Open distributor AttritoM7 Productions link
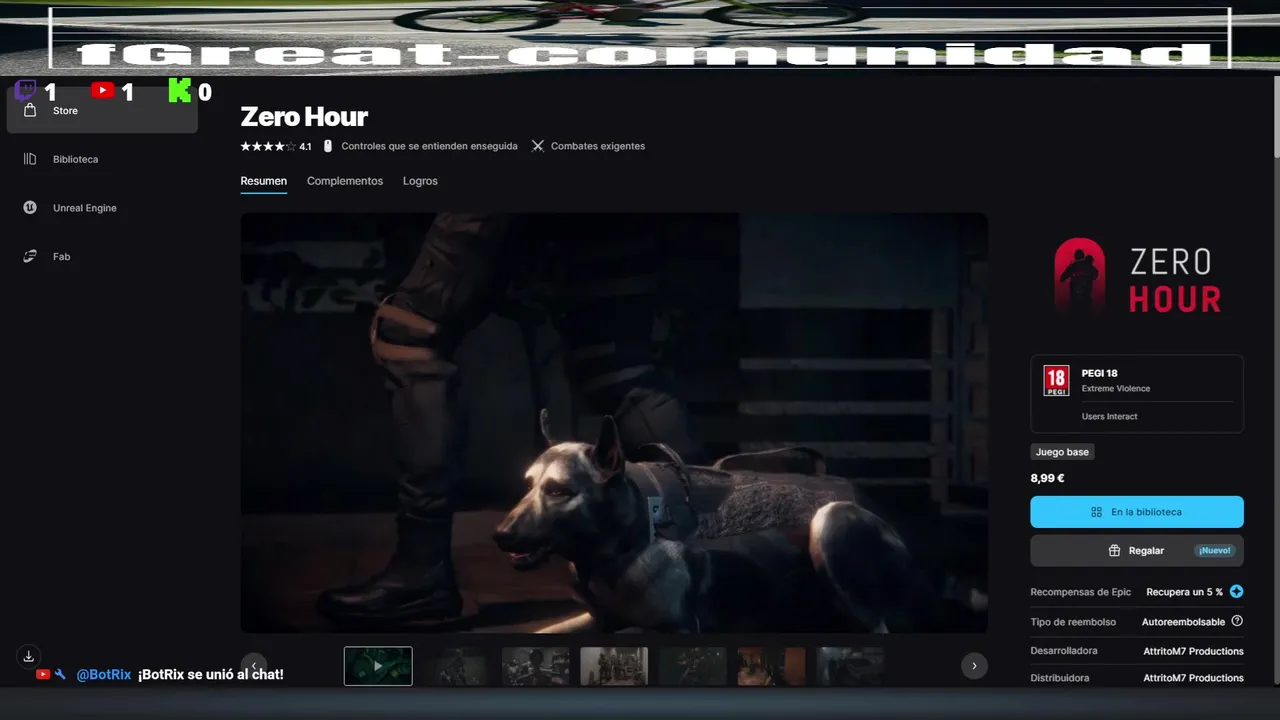This screenshot has height=720, width=1280. tap(1194, 678)
